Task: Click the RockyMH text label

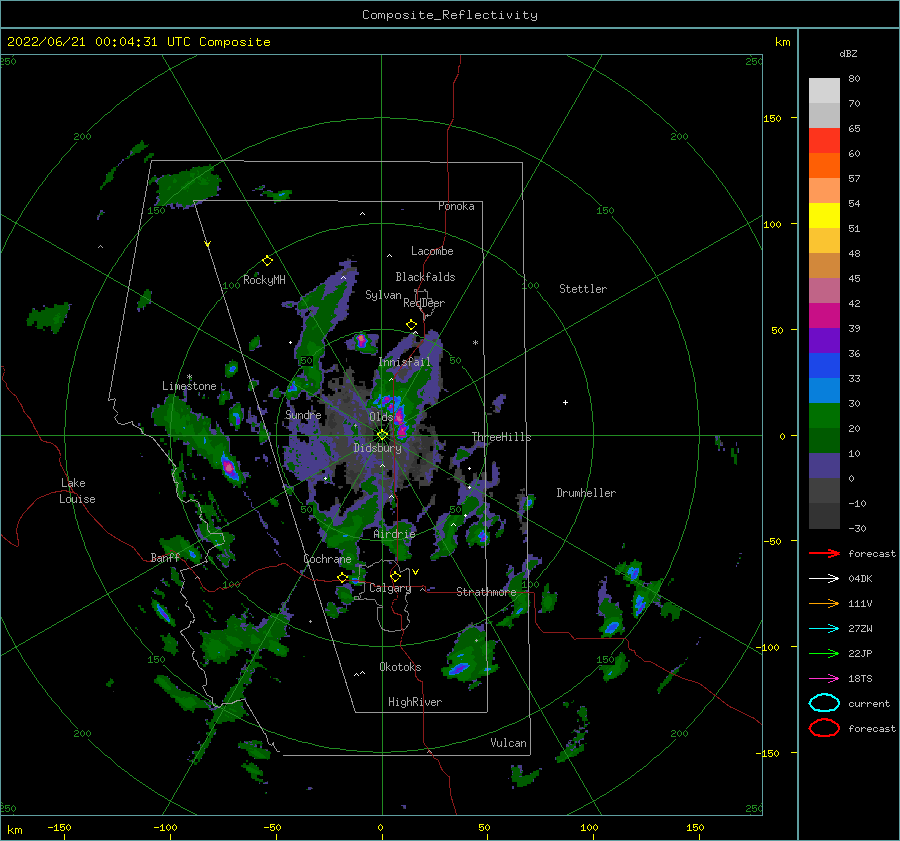Action: (264, 280)
